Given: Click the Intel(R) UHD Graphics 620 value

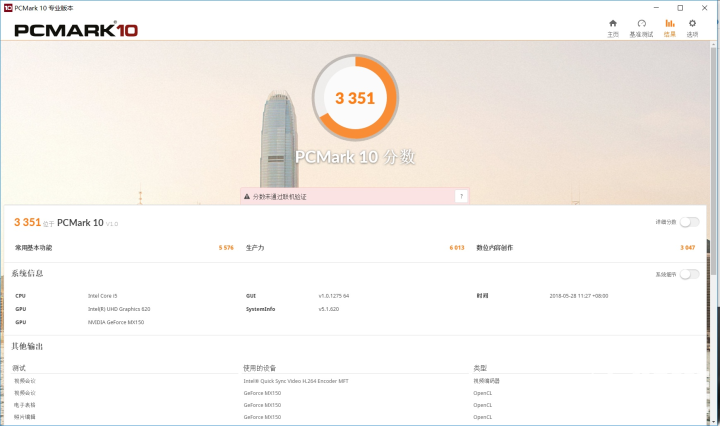Looking at the screenshot, I should pyautogui.click(x=119, y=309).
